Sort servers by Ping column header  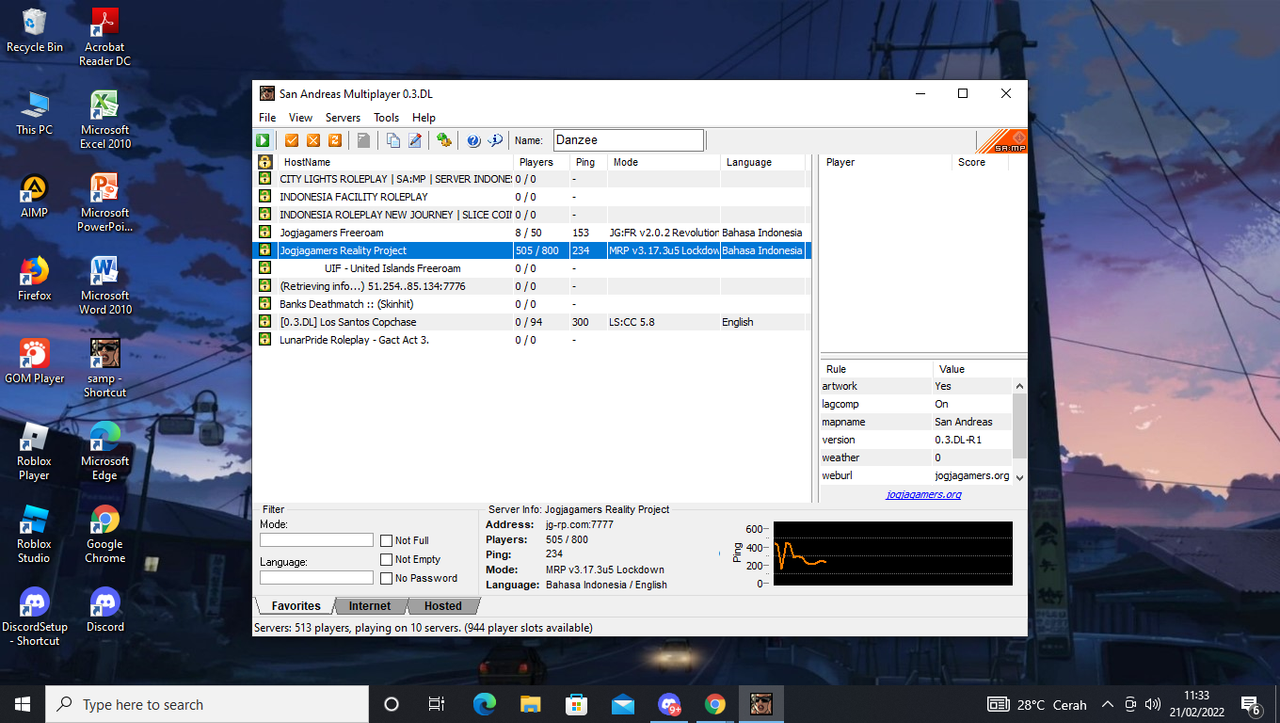[588, 162]
